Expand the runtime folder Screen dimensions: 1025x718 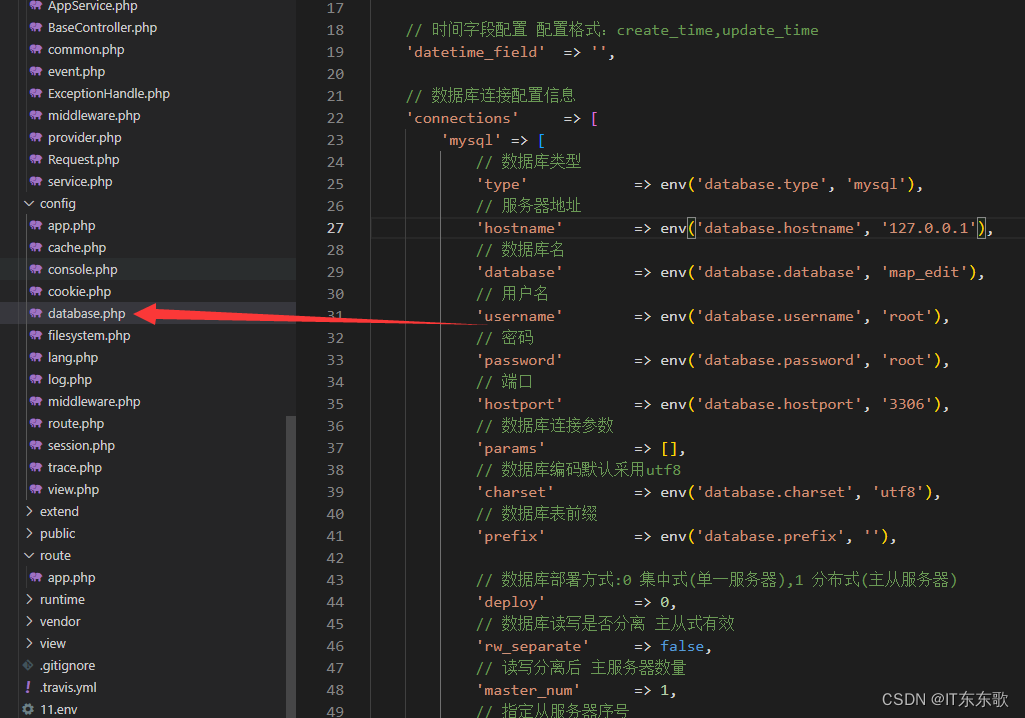point(29,600)
